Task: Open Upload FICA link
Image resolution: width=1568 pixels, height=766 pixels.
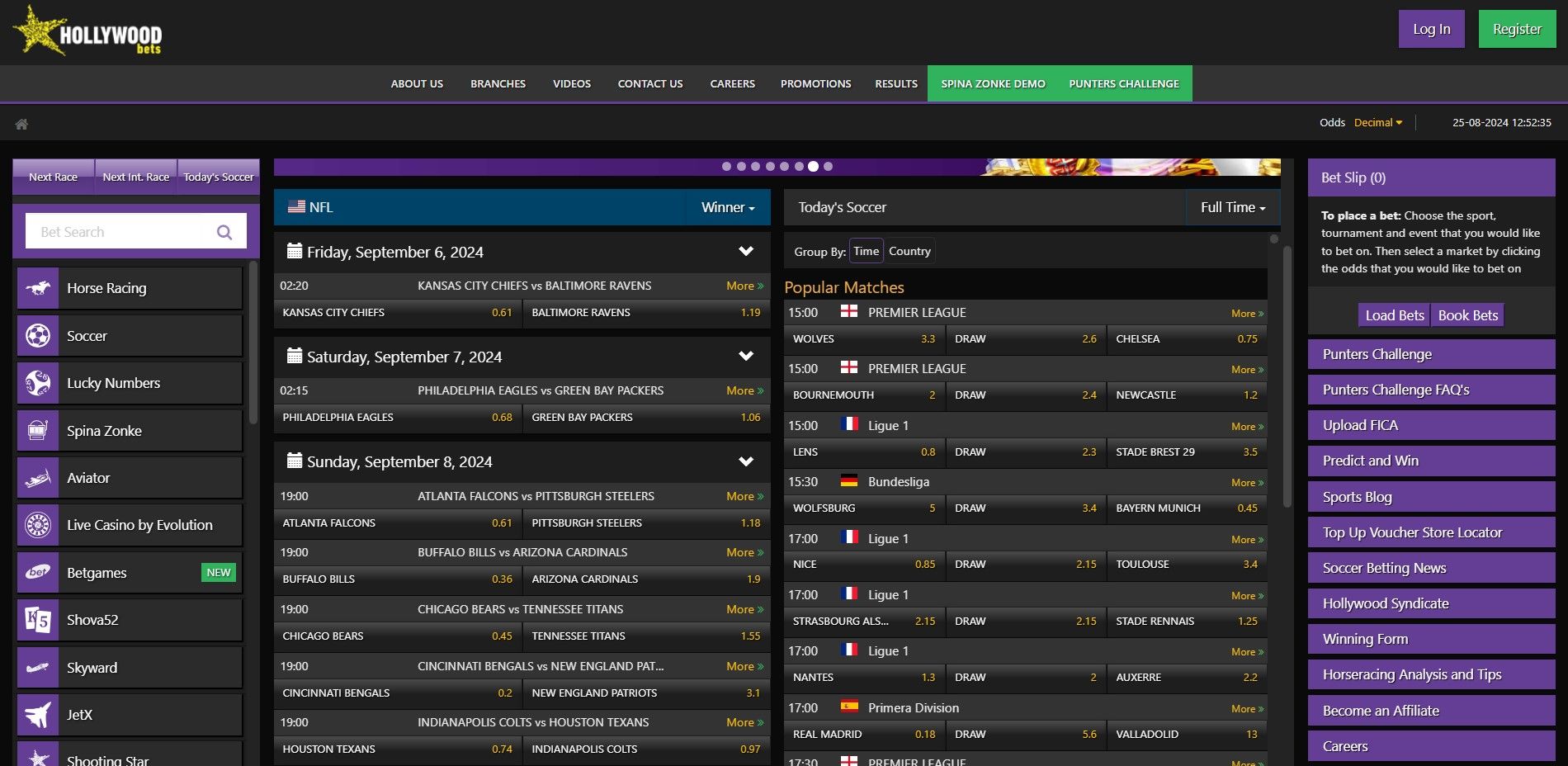Action: pyautogui.click(x=1431, y=425)
